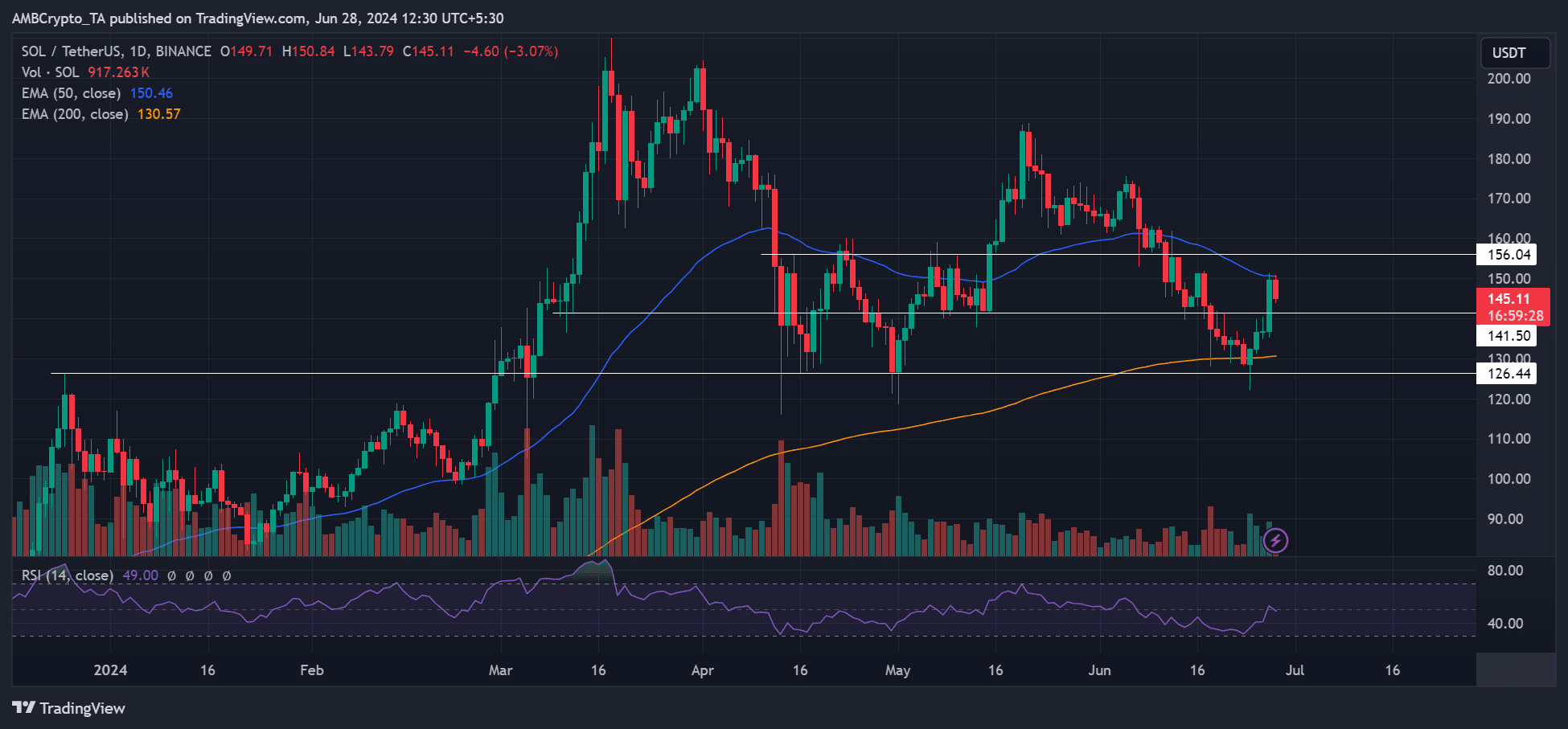The height and width of the screenshot is (729, 1568).
Task: Click the open price O149.71
Action: pyautogui.click(x=247, y=51)
